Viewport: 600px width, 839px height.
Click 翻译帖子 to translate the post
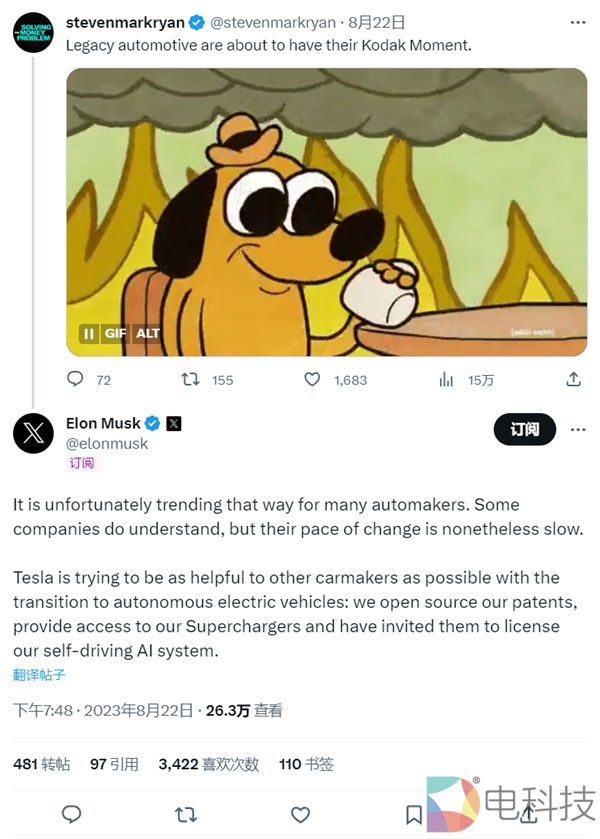pyautogui.click(x=39, y=675)
